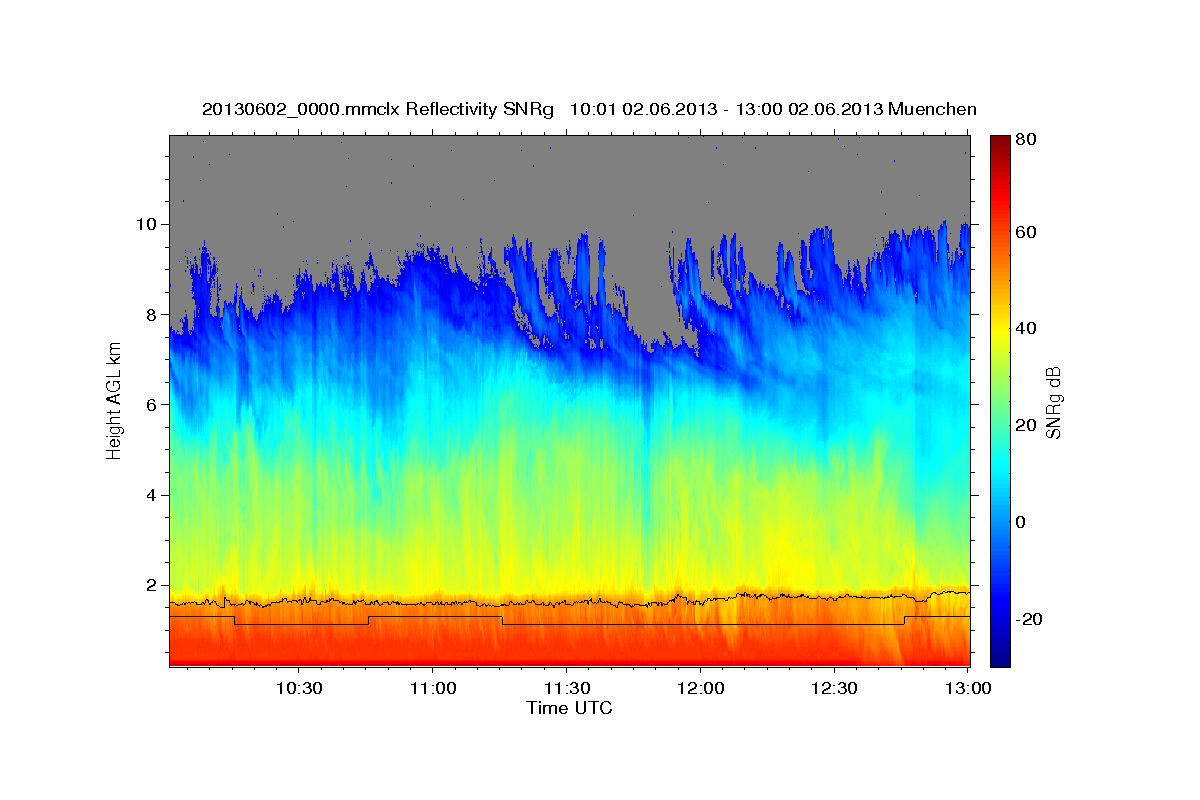
Task: Select the 12:00 time tick label
Action: click(700, 689)
